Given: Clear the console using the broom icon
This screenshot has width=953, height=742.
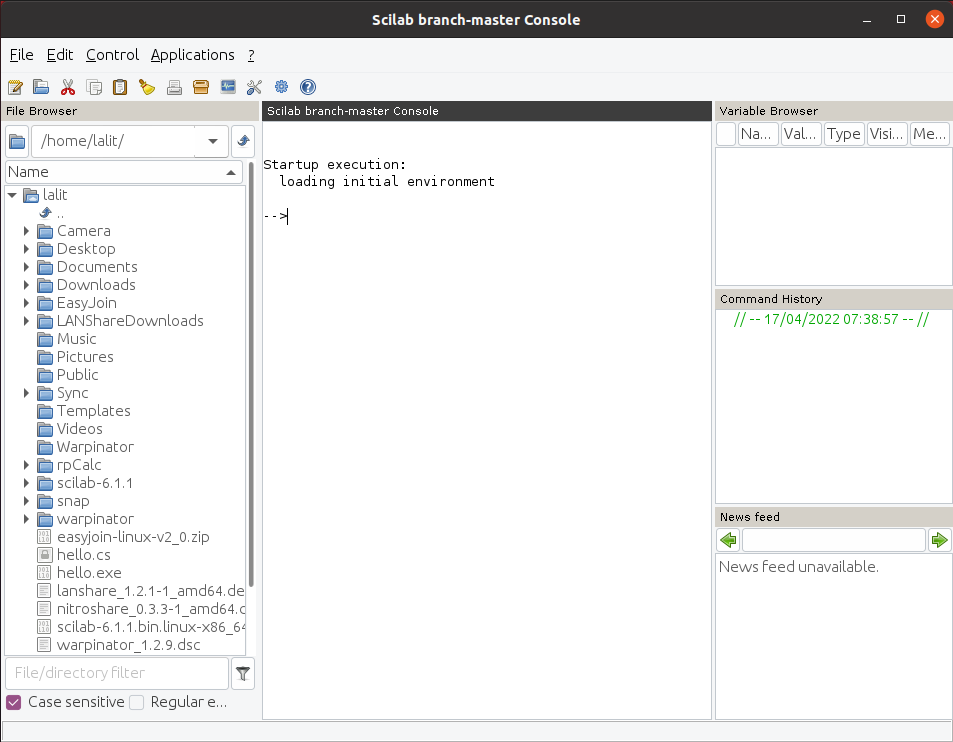Looking at the screenshot, I should (x=146, y=87).
